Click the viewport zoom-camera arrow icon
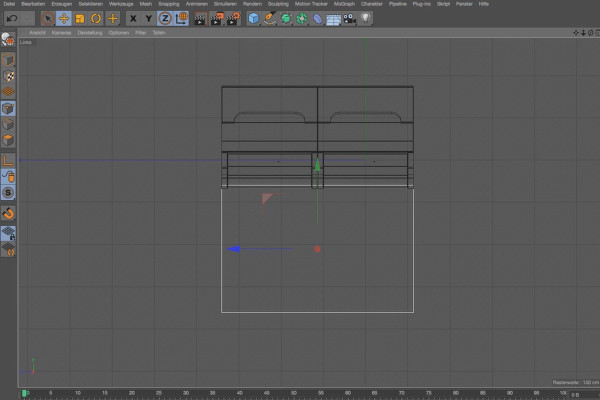 coord(583,33)
